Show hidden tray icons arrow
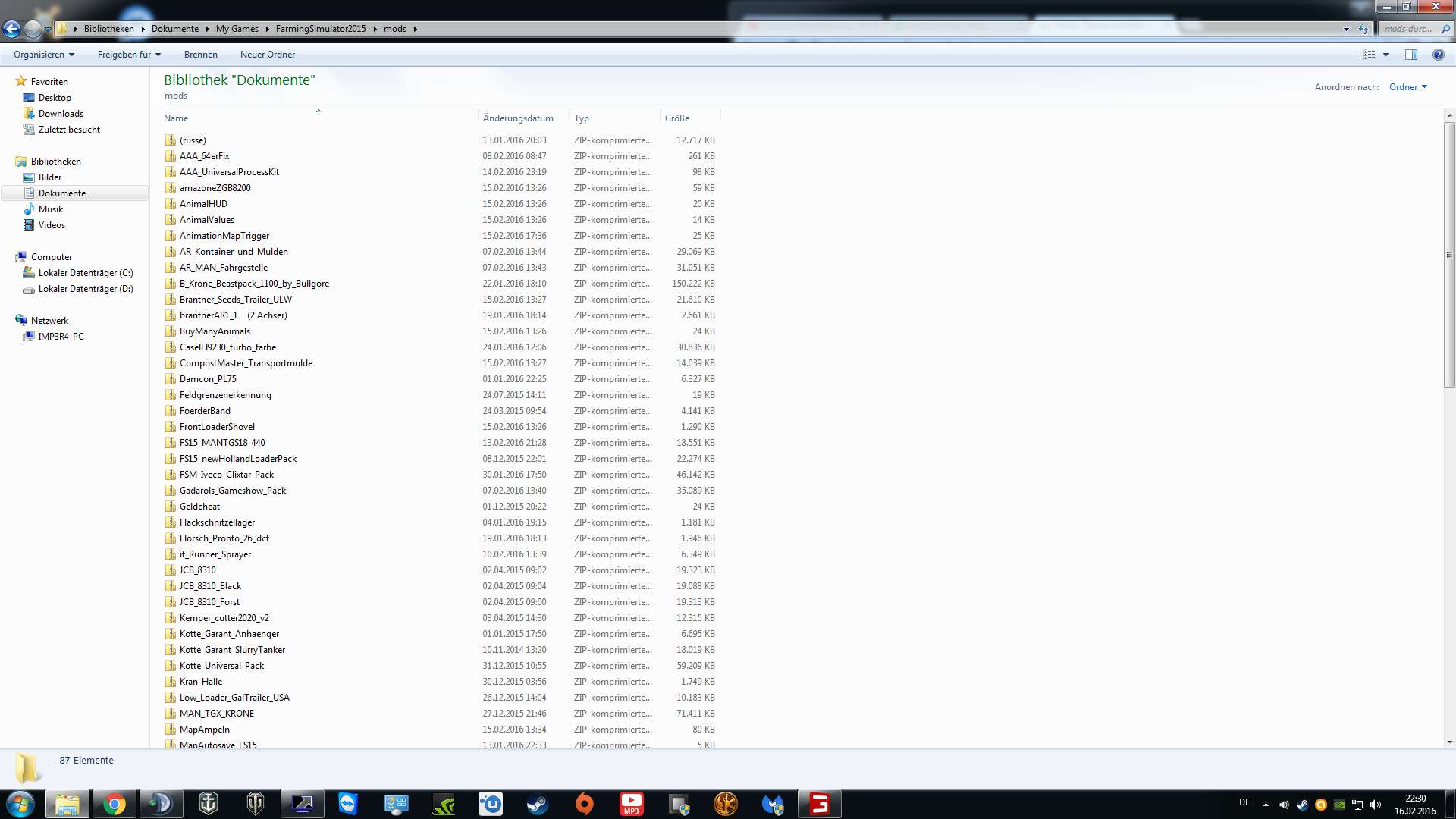The width and height of the screenshot is (1456, 819). coord(1266,804)
